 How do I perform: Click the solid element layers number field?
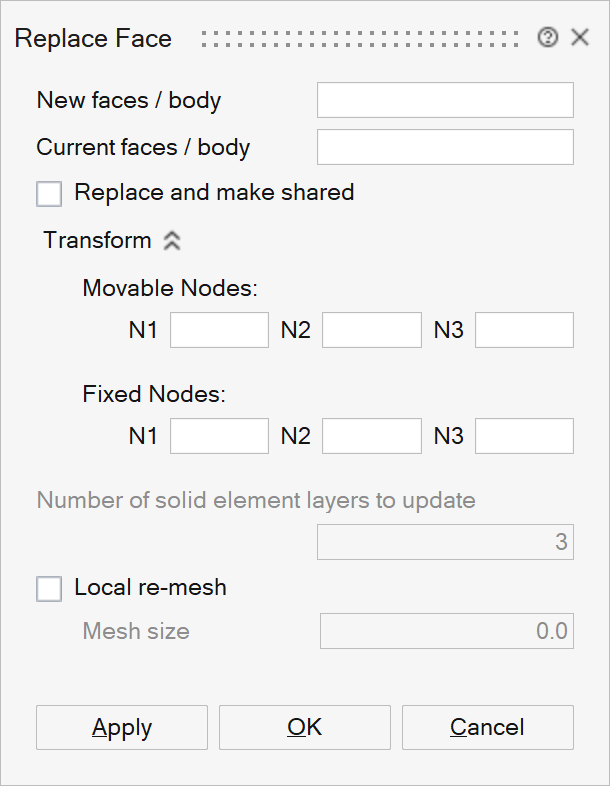coord(445,542)
